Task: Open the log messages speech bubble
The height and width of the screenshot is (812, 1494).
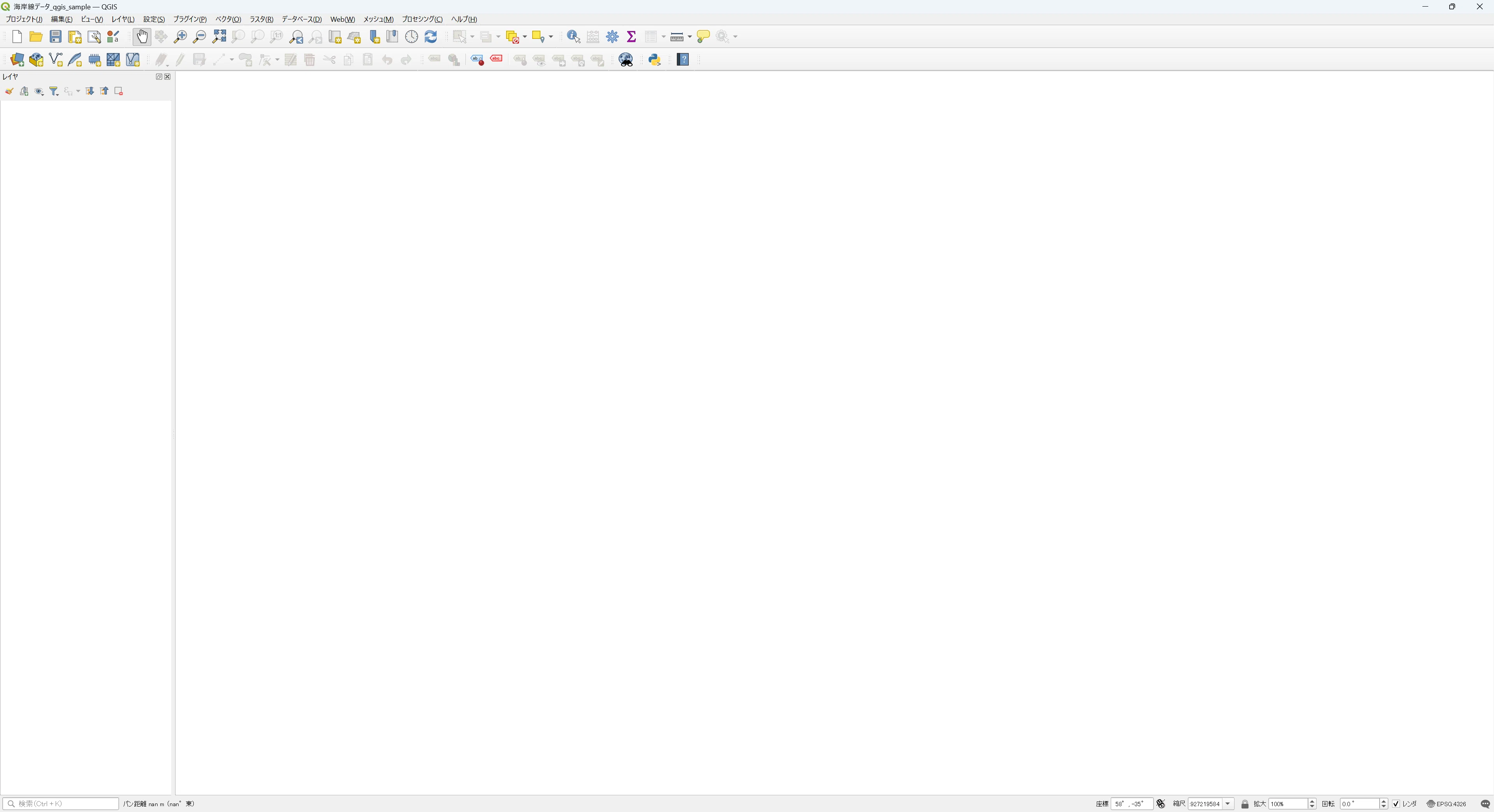Action: [1485, 804]
